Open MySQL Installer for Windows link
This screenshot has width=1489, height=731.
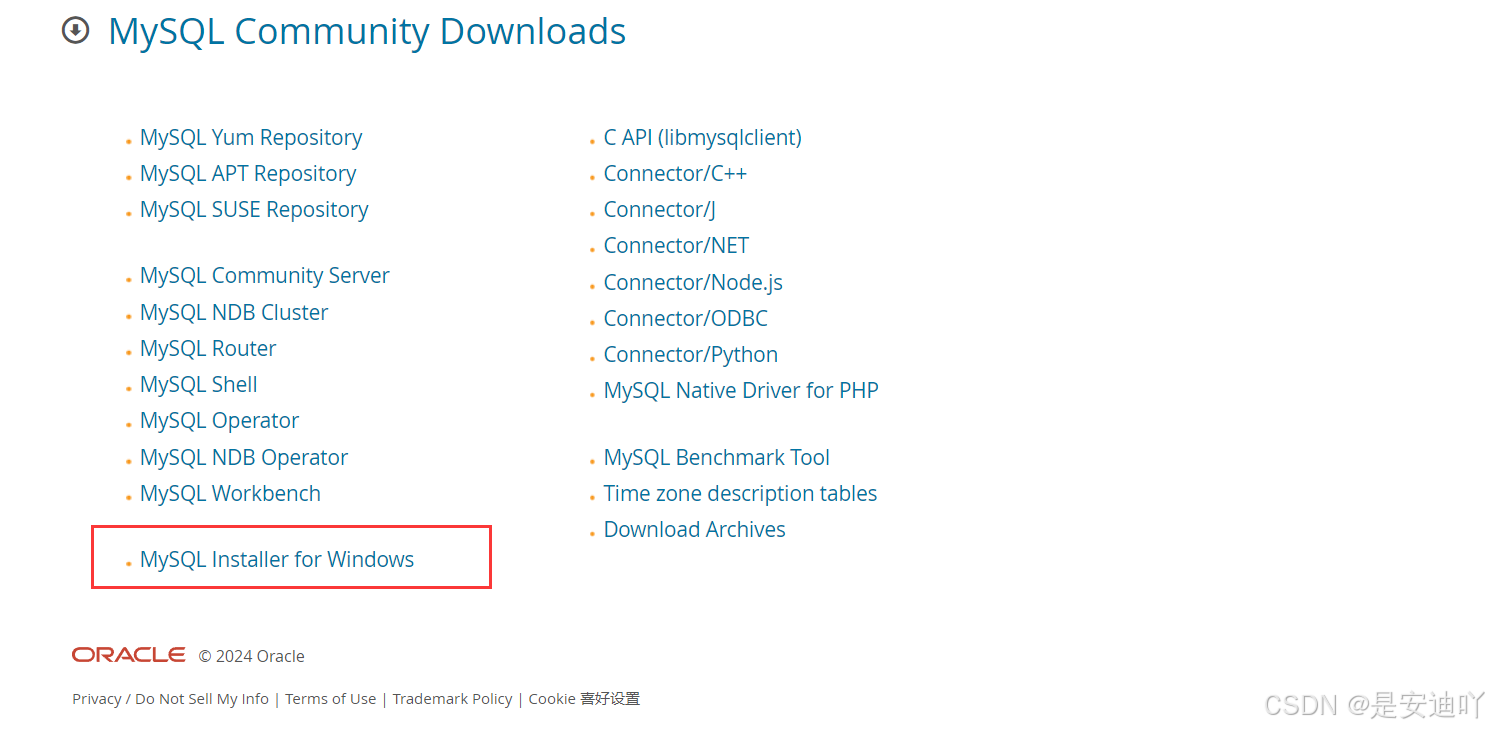(x=277, y=560)
